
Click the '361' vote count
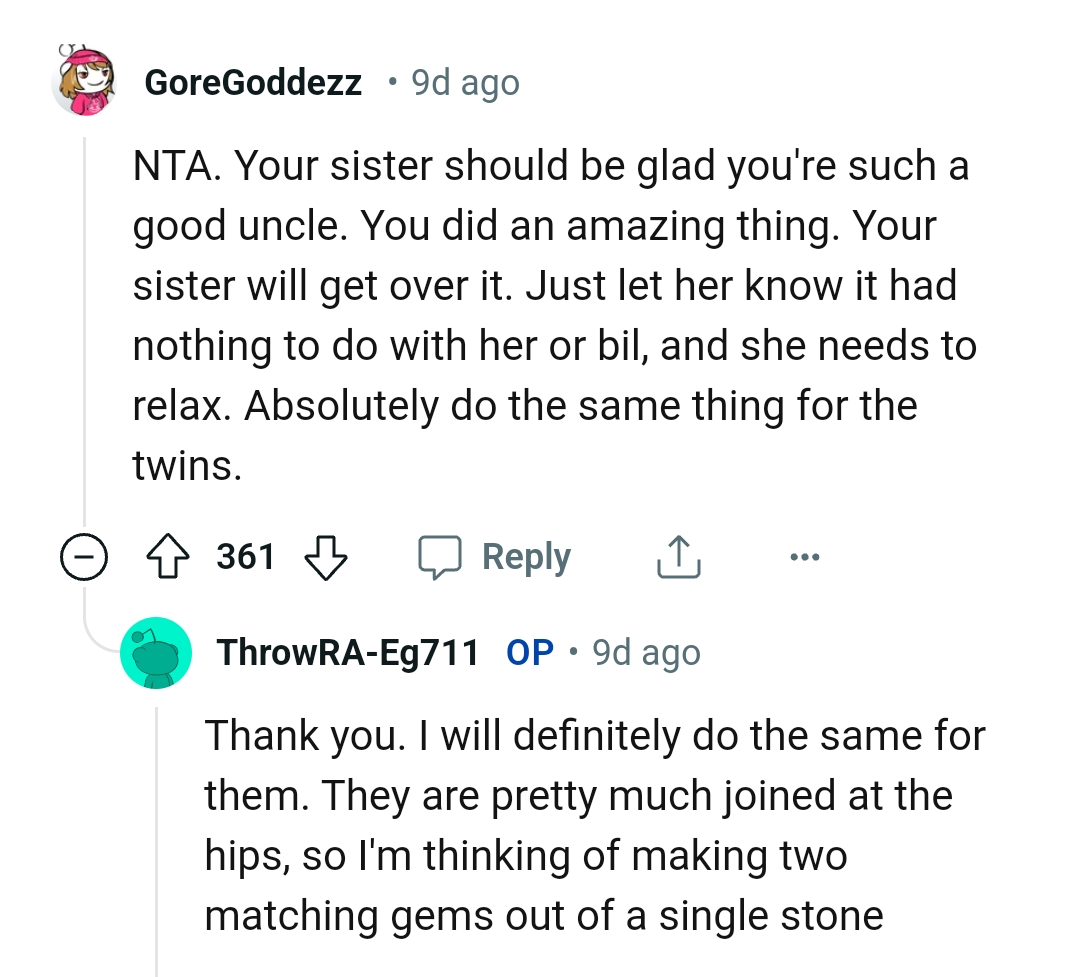click(245, 556)
